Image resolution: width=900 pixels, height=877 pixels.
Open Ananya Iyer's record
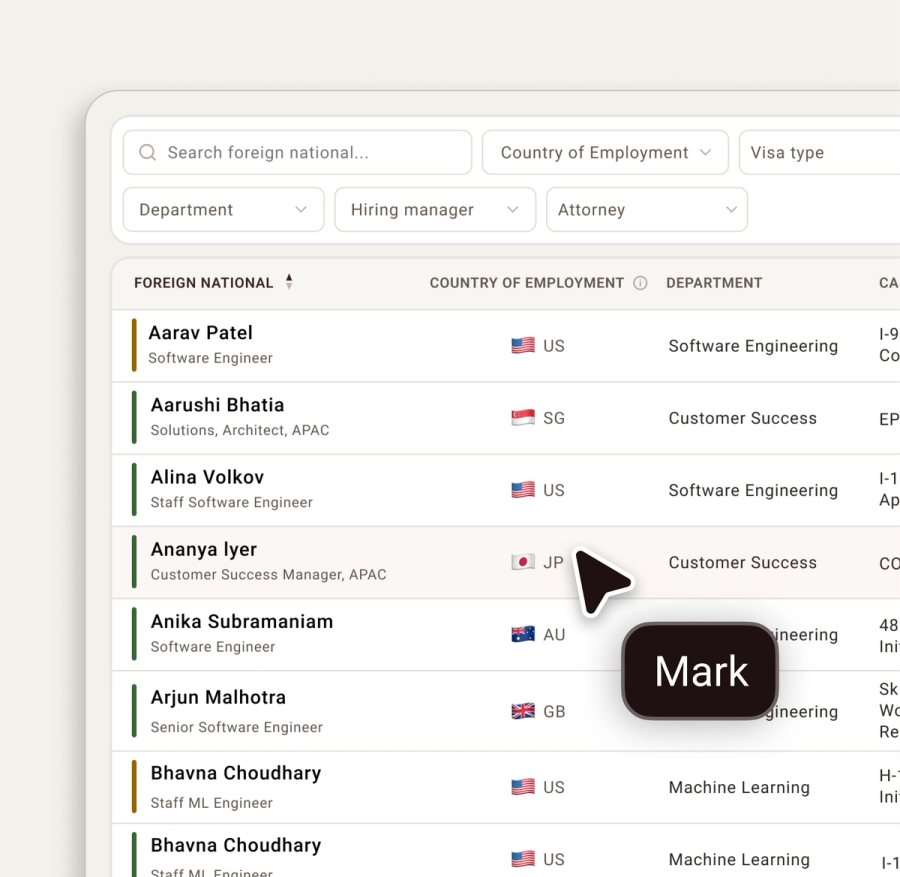pyautogui.click(x=204, y=550)
